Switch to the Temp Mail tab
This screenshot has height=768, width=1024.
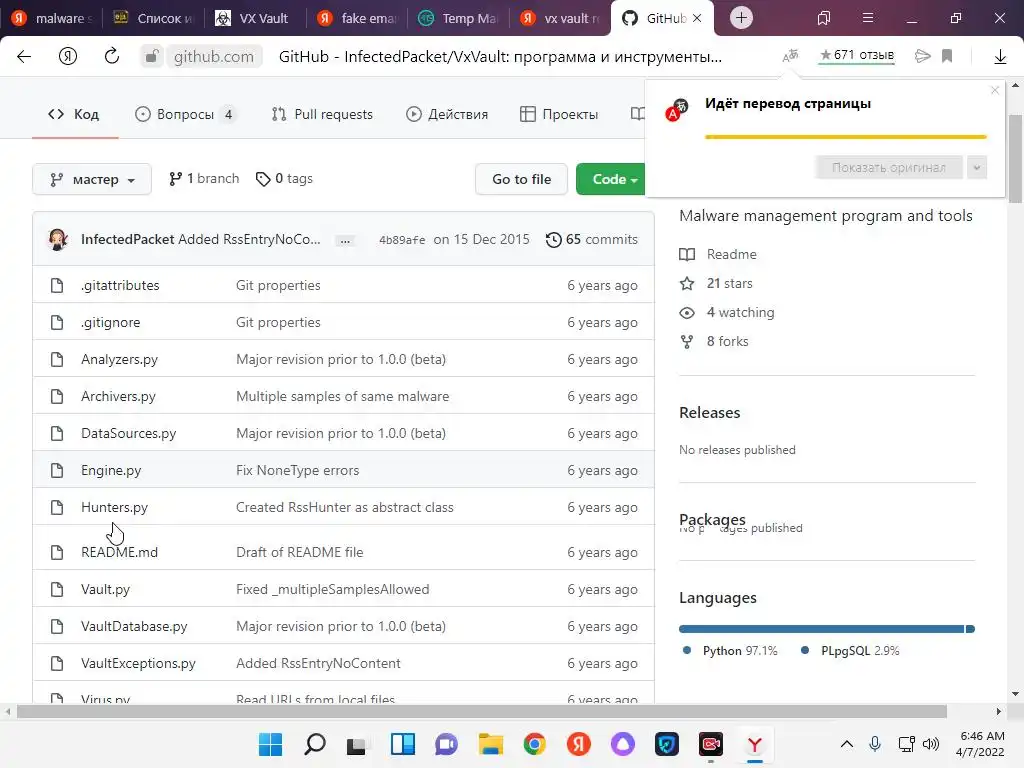[x=459, y=18]
